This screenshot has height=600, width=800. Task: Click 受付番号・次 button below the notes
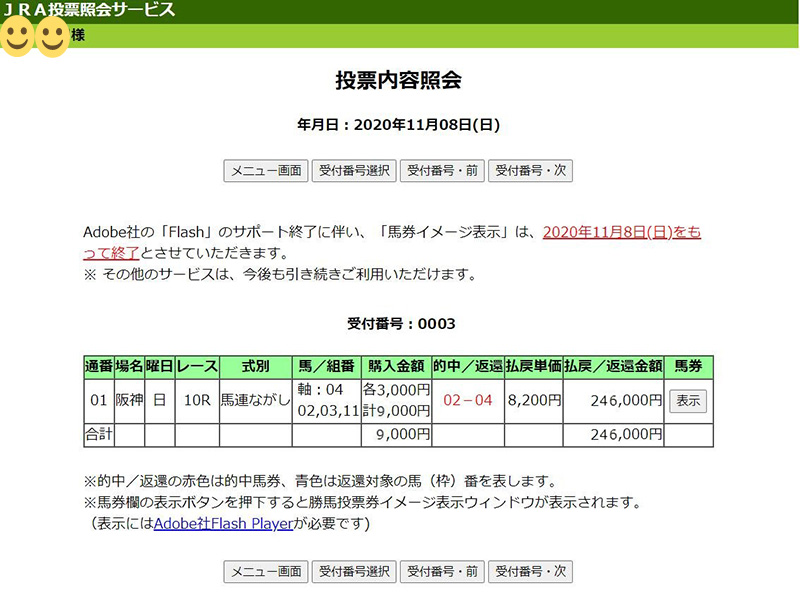pyautogui.click(x=530, y=572)
